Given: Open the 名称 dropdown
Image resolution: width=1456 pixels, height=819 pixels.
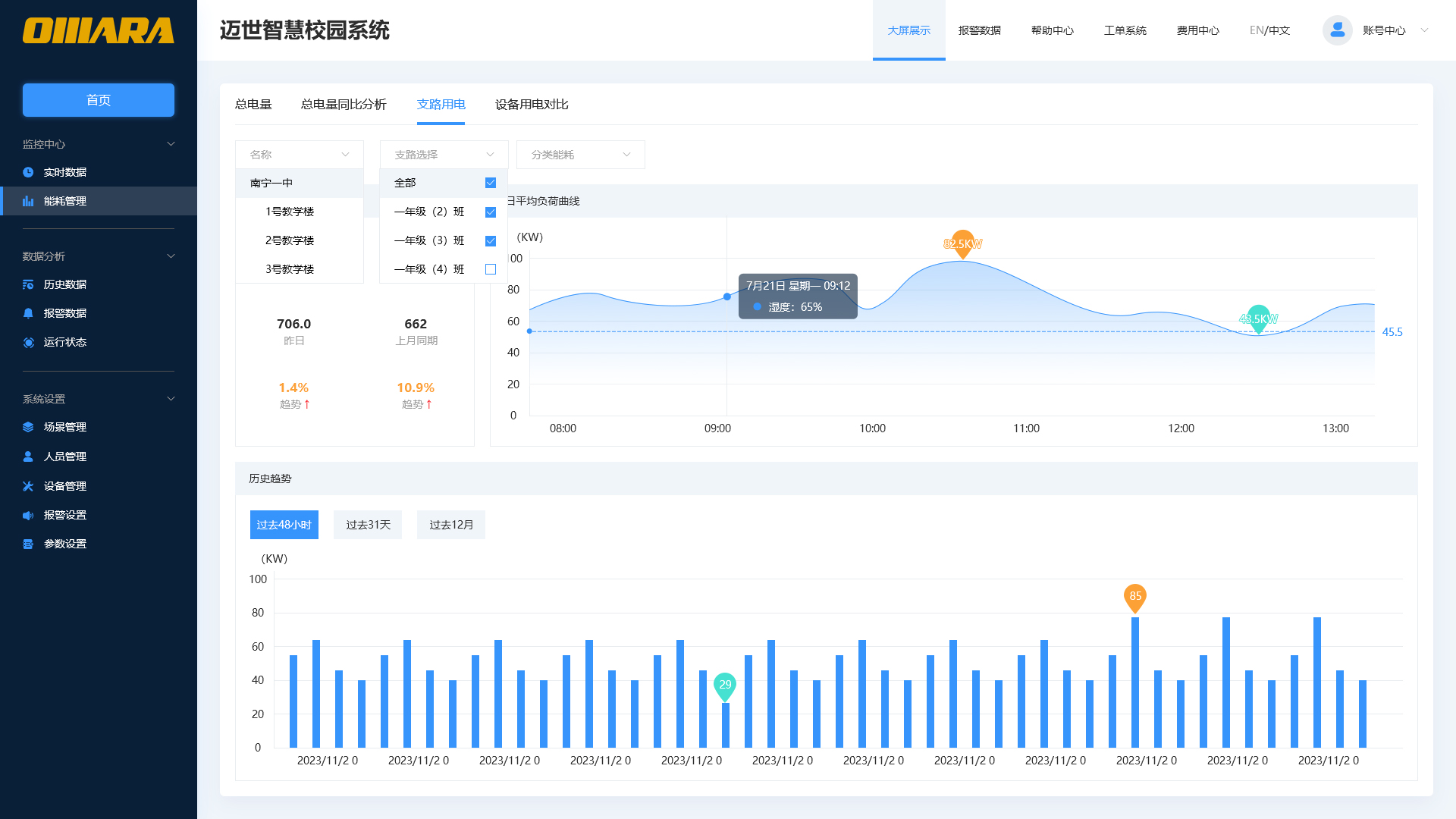Looking at the screenshot, I should (300, 155).
